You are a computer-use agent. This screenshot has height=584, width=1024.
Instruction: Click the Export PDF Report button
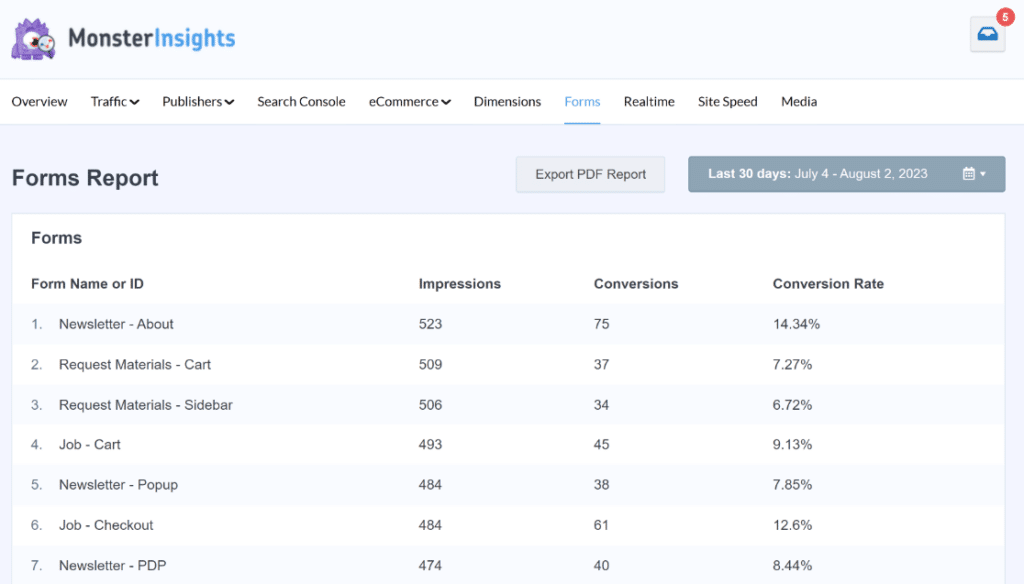pos(590,174)
